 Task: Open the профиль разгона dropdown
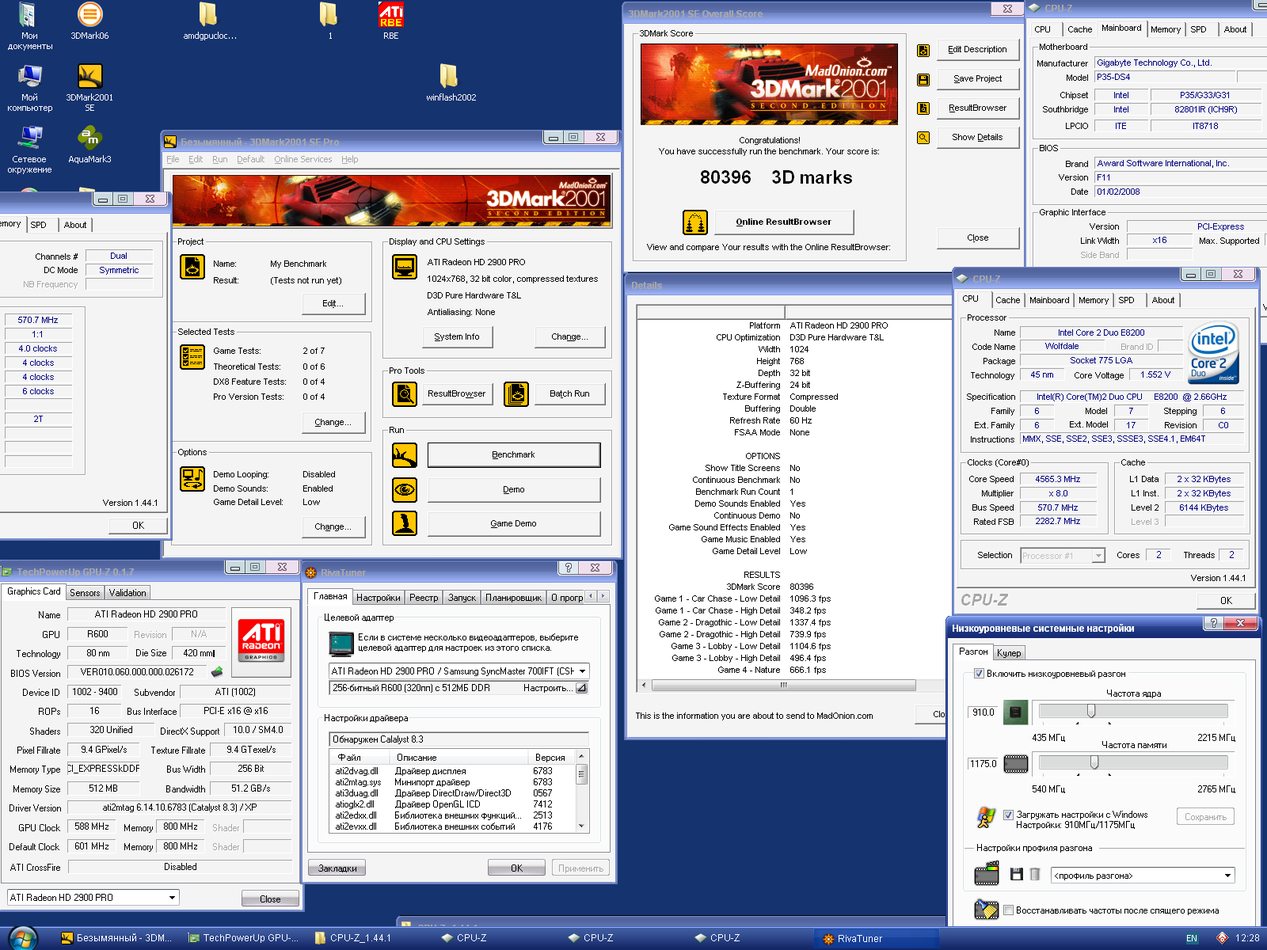(x=1143, y=876)
